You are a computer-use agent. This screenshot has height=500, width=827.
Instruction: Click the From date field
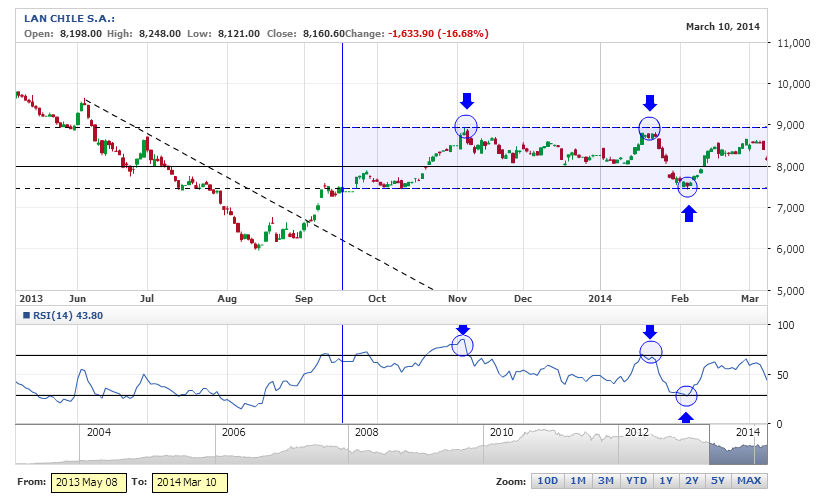click(x=87, y=482)
